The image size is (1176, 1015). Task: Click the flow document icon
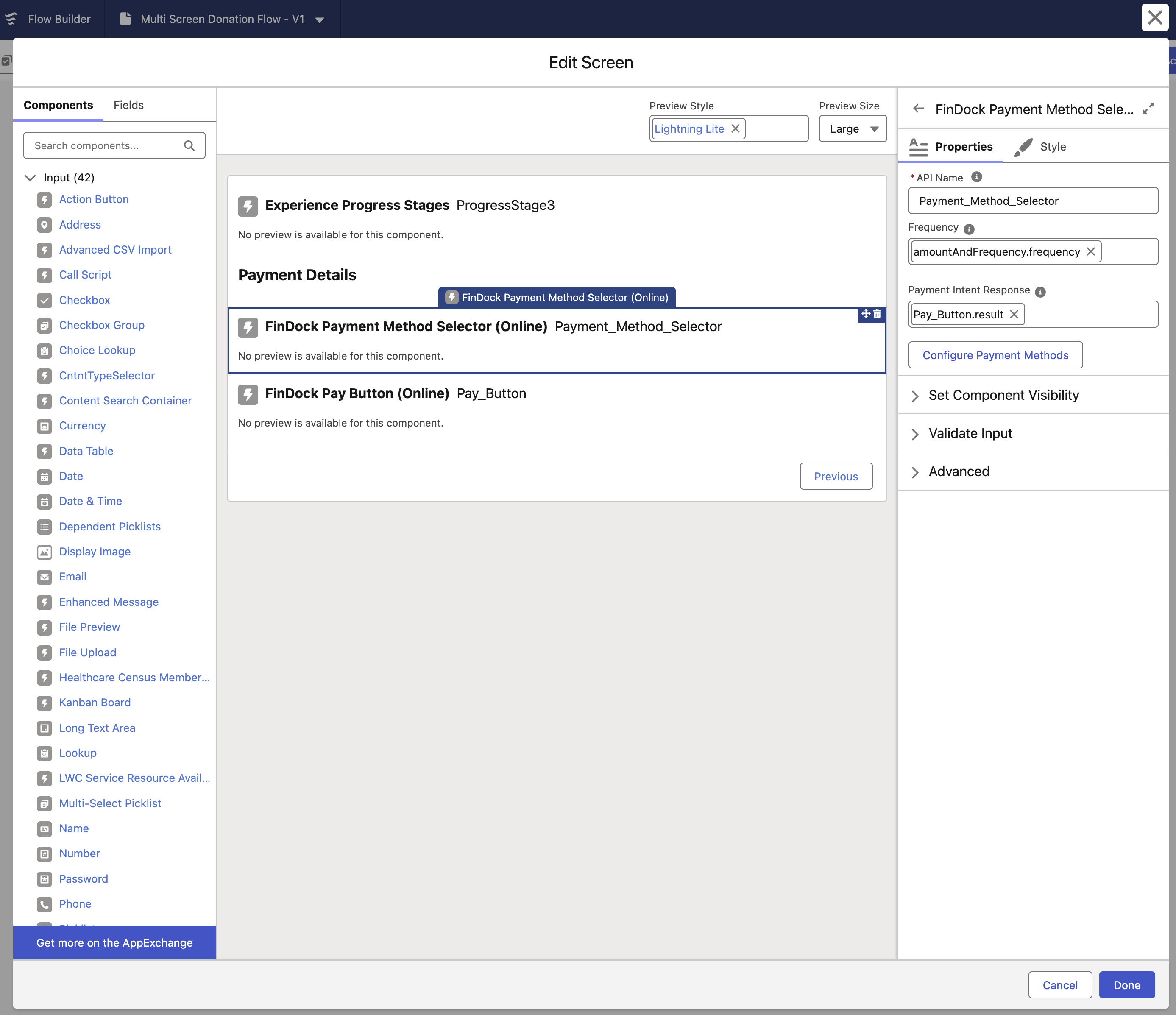click(x=125, y=19)
